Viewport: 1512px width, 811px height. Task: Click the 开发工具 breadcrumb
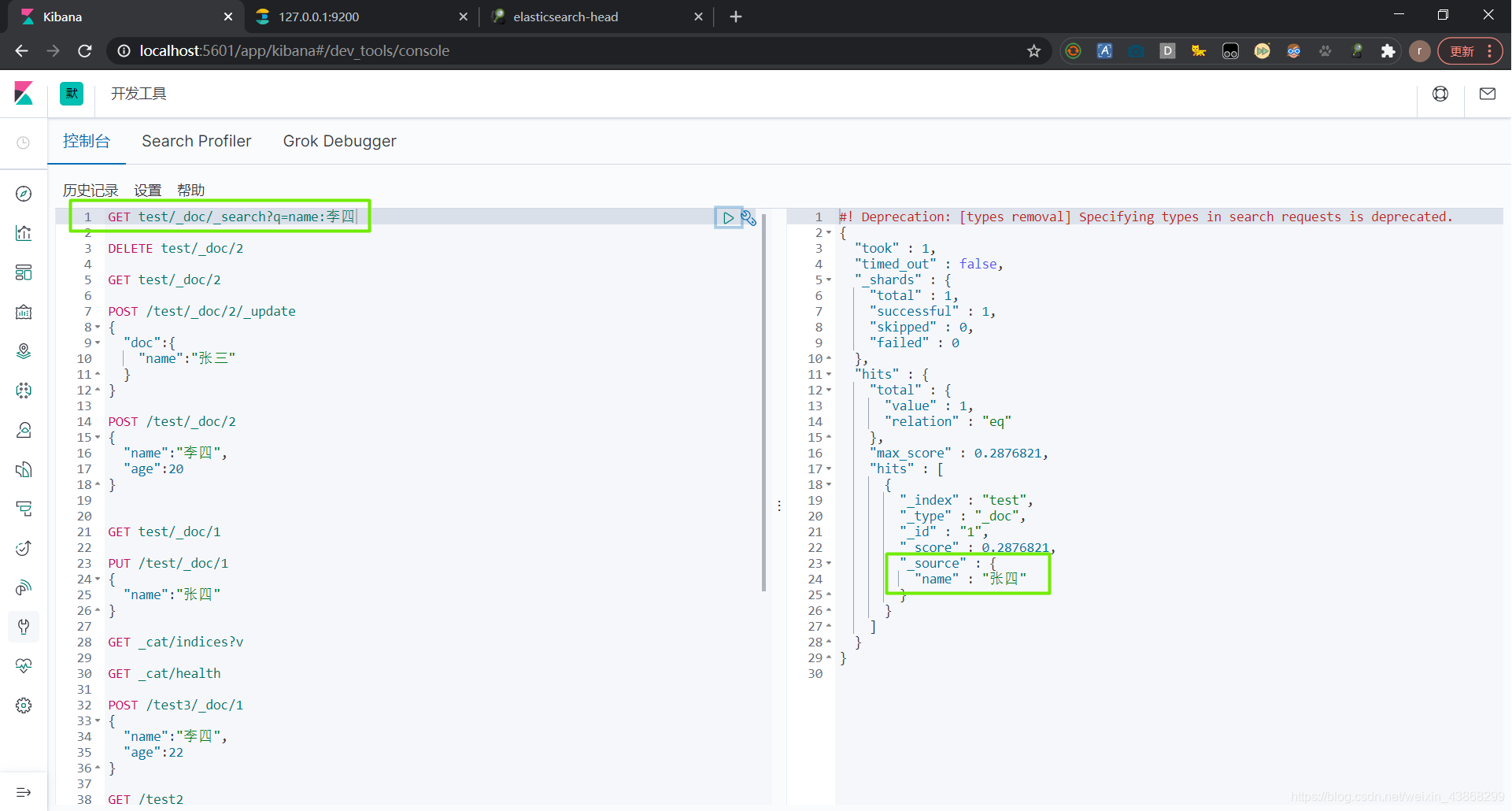click(x=139, y=94)
